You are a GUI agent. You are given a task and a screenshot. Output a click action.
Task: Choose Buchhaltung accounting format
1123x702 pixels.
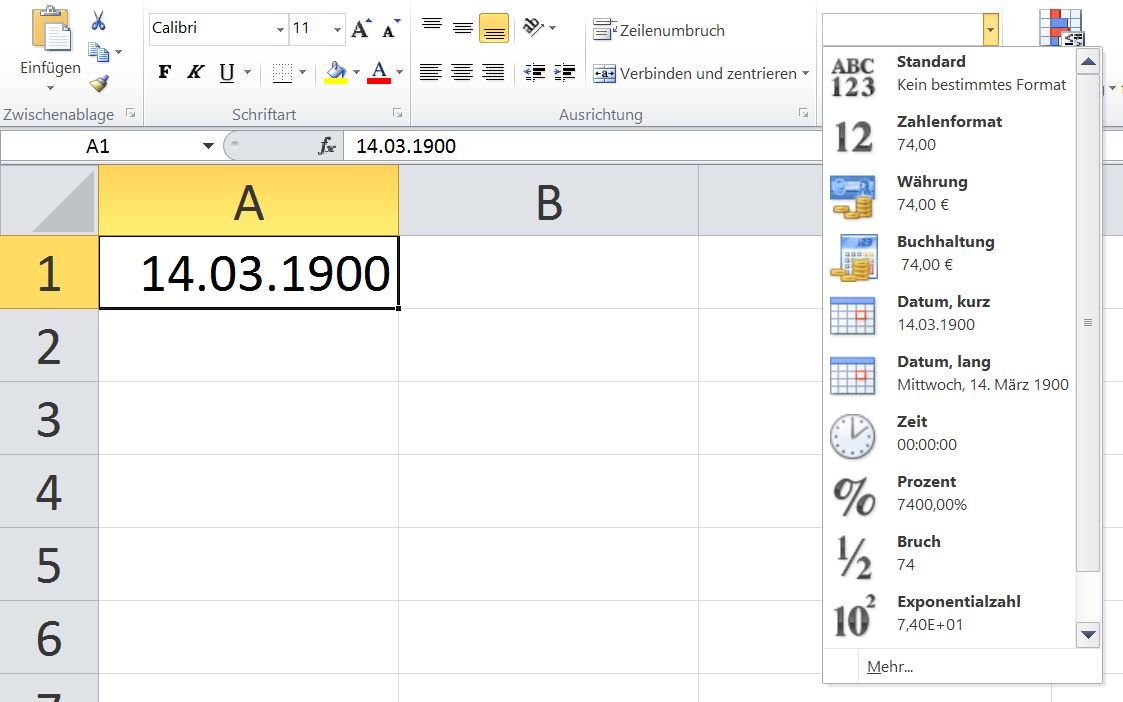(x=950, y=254)
